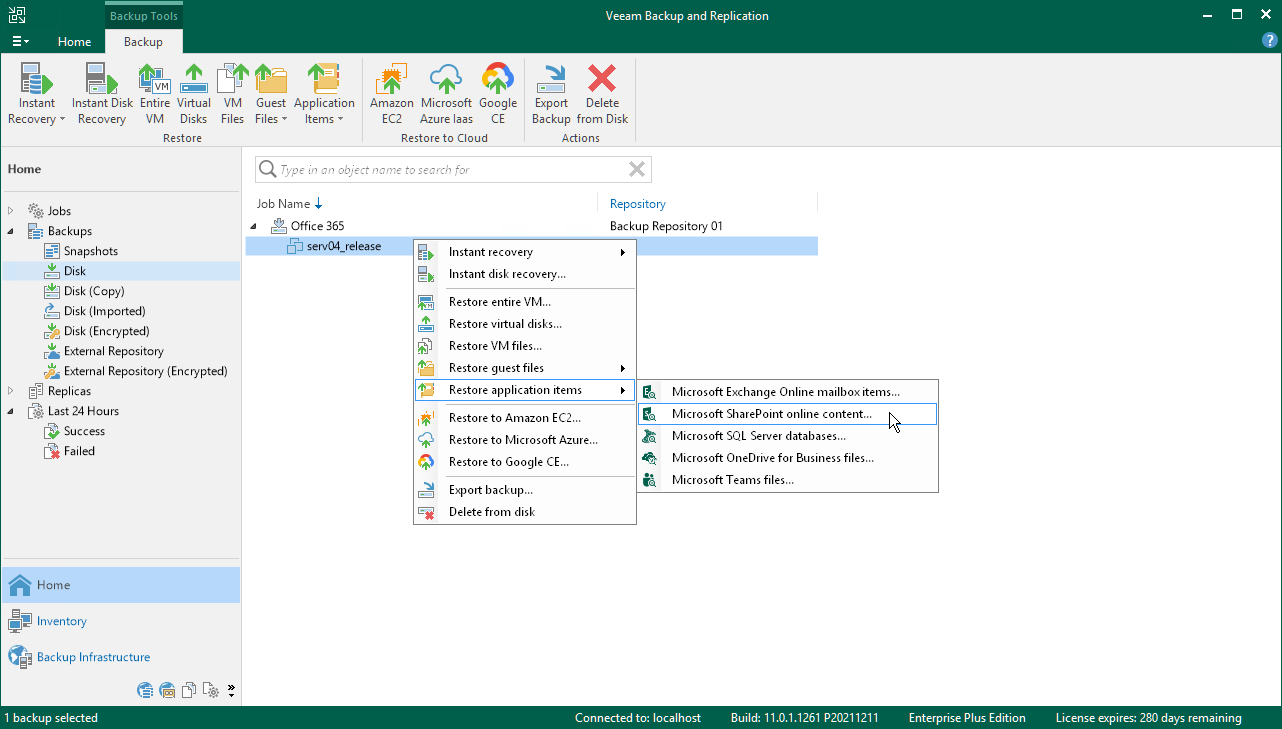
Task: Open the Backup Infrastructure view
Action: [x=93, y=657]
